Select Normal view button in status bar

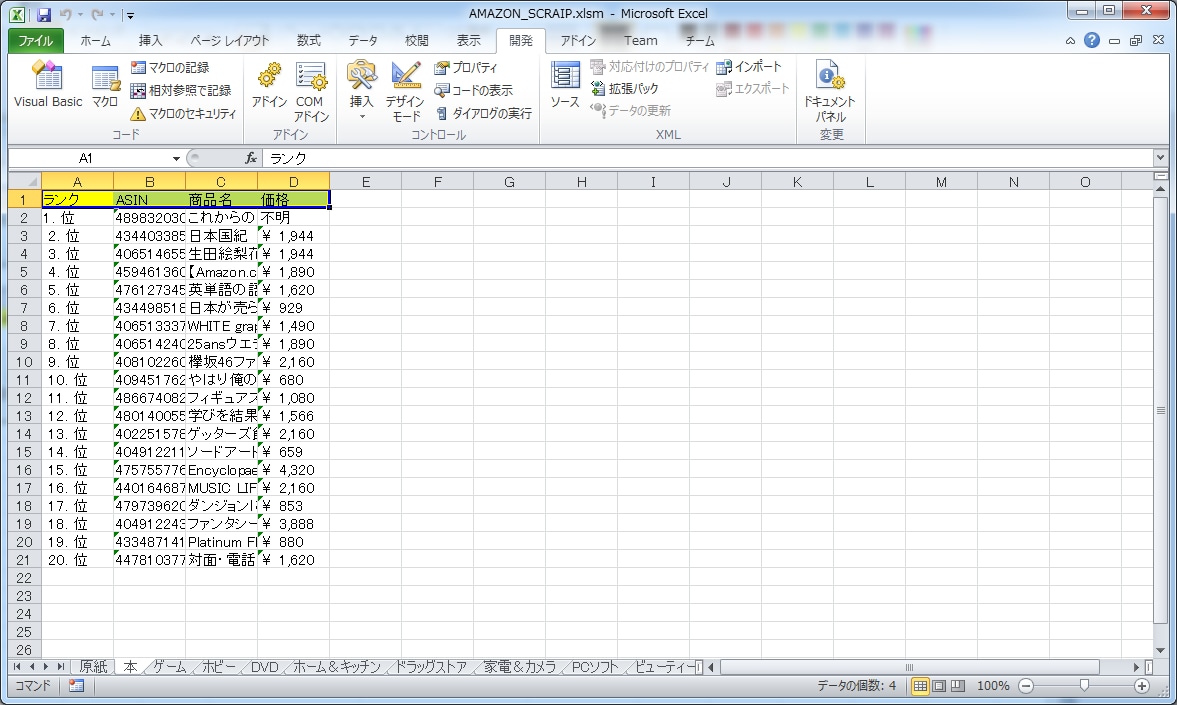(x=920, y=685)
